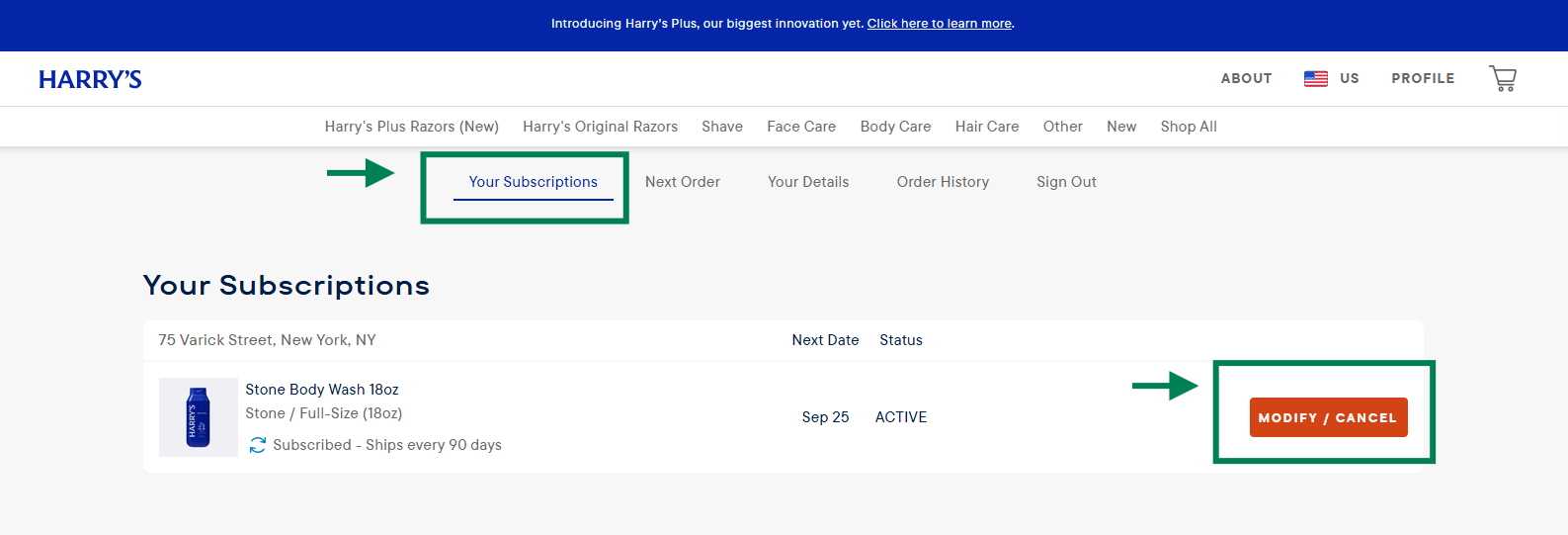Browse the Body Care category
1568x535 pixels.
(x=895, y=127)
